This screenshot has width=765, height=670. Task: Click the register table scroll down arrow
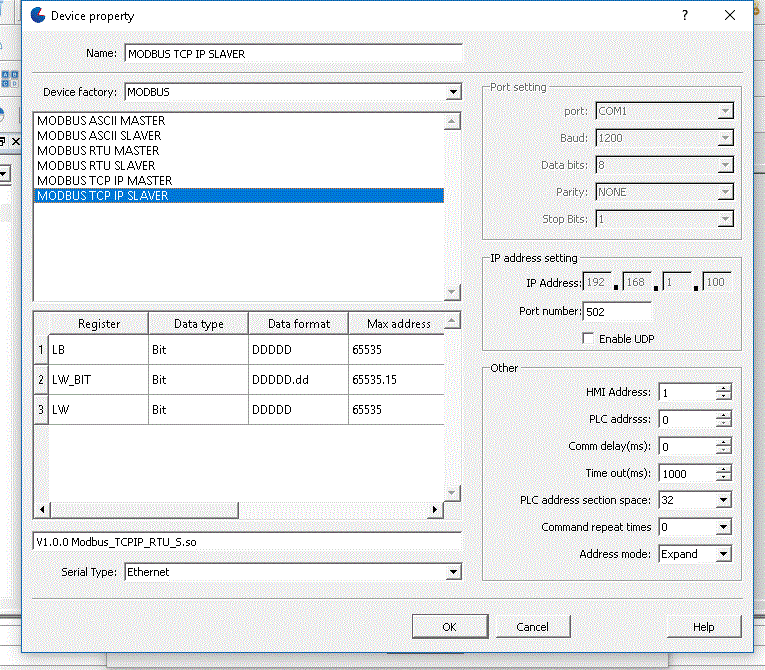452,492
